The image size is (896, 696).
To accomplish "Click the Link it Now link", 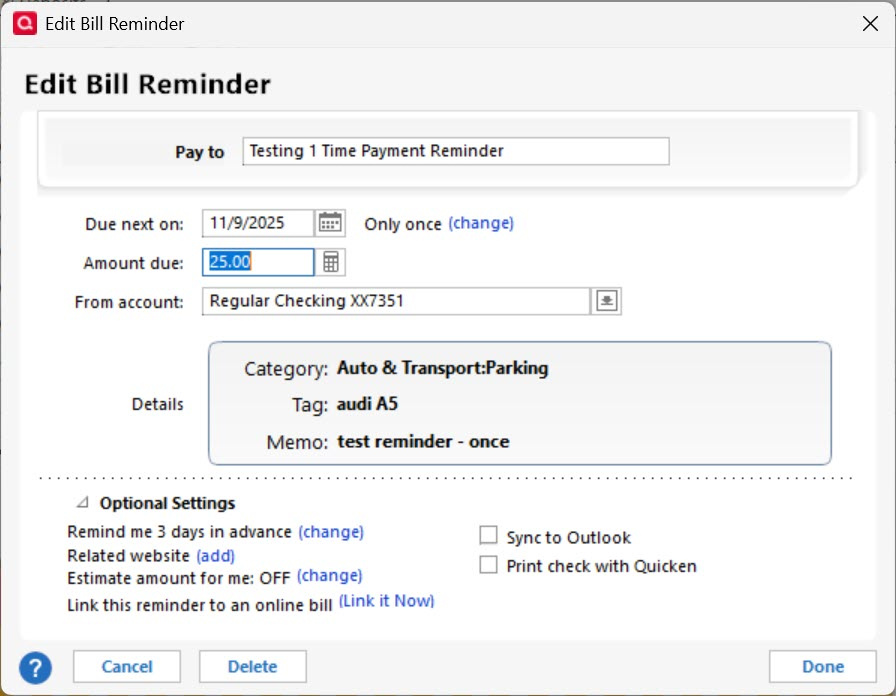I will point(386,601).
